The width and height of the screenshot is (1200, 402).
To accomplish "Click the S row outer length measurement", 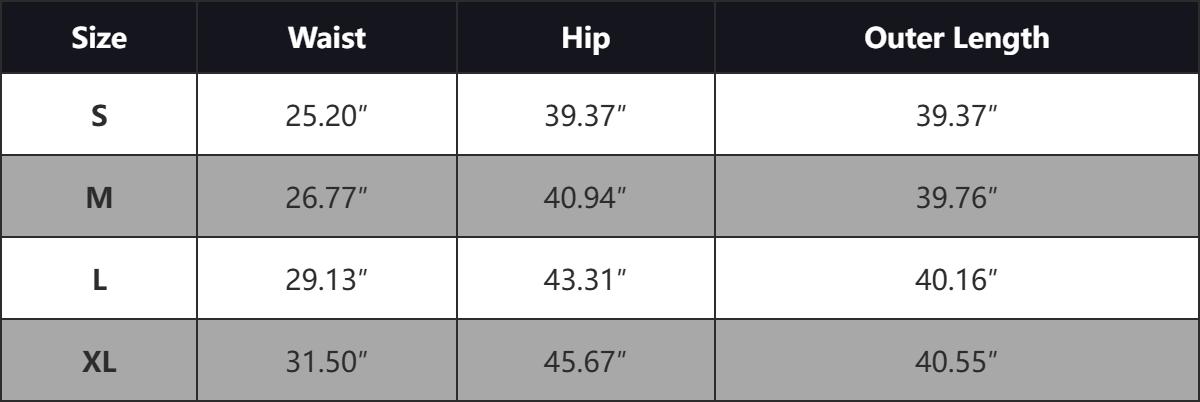I will tap(957, 116).
